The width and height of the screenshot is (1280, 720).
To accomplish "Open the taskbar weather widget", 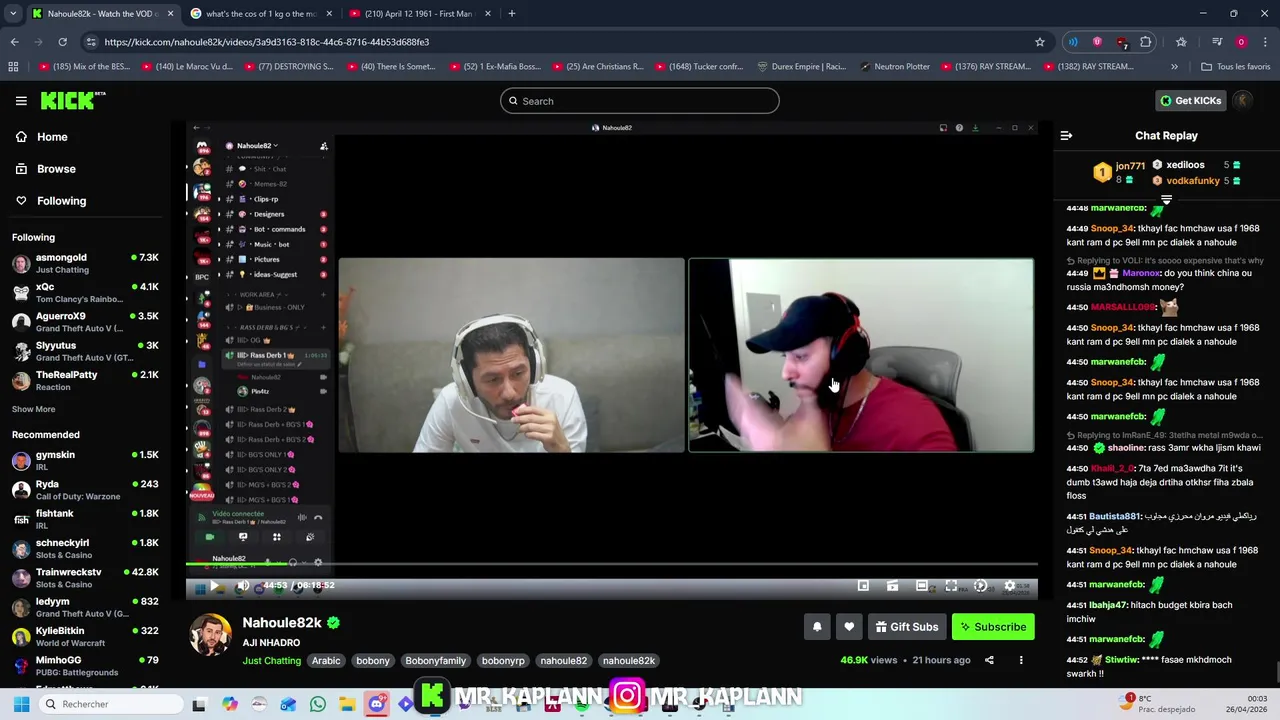I will [1158, 704].
